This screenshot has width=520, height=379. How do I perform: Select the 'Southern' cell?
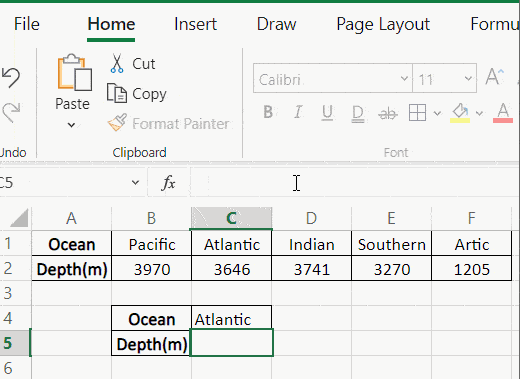[392, 244]
